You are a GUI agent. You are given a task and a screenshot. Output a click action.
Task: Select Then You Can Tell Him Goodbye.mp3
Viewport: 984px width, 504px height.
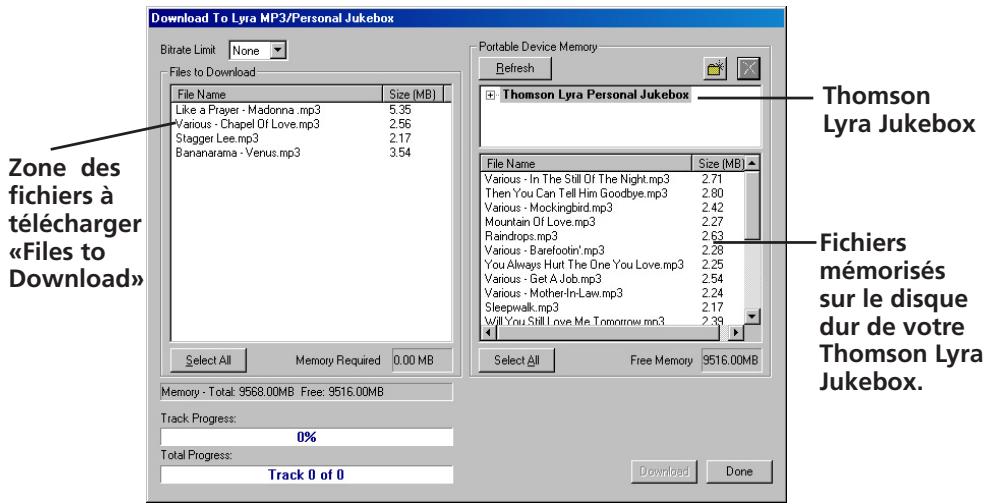(576, 193)
